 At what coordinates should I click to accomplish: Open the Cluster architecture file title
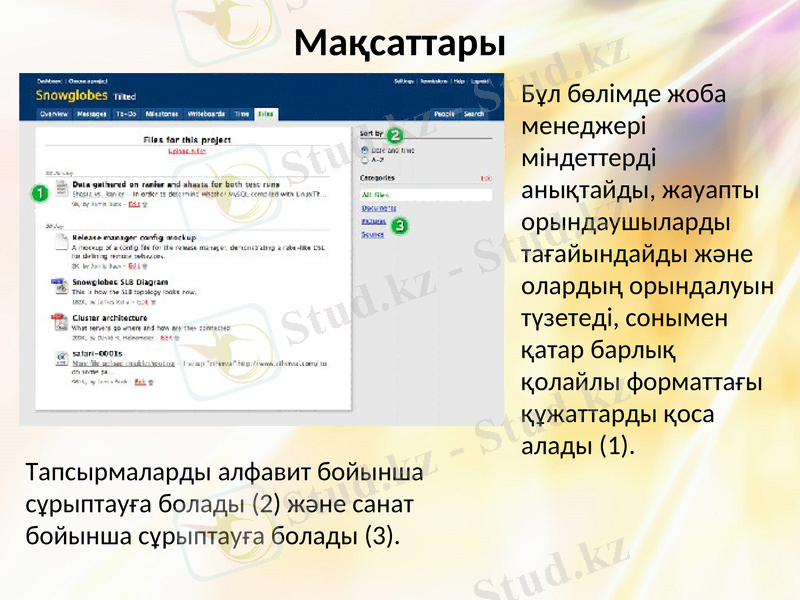(x=110, y=317)
